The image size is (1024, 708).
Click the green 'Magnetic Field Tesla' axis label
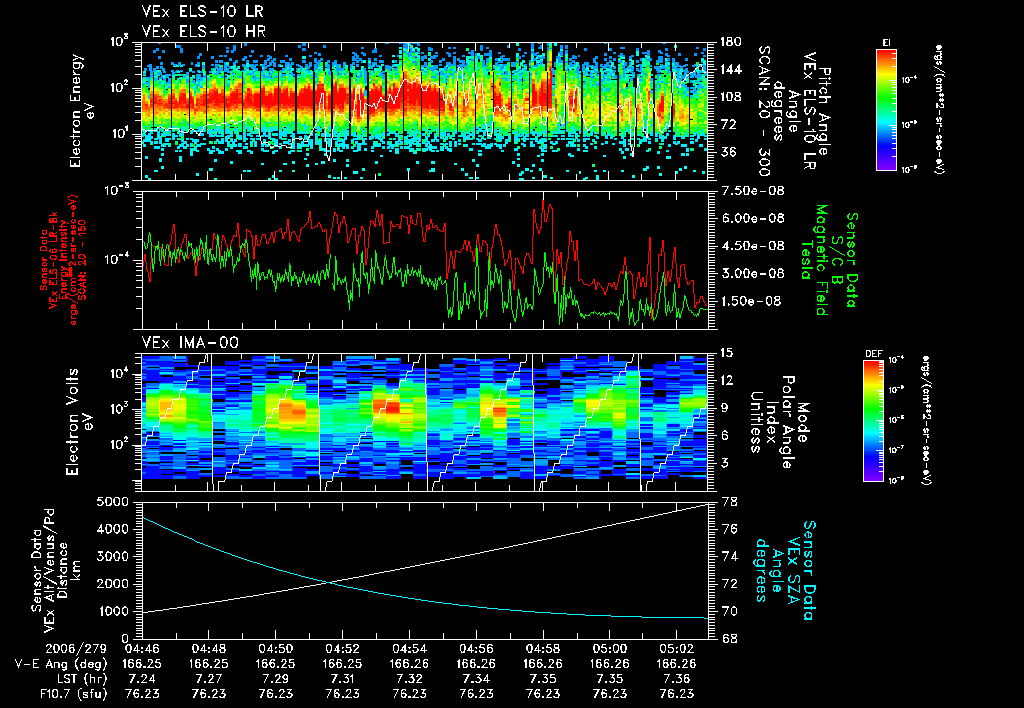[x=813, y=260]
